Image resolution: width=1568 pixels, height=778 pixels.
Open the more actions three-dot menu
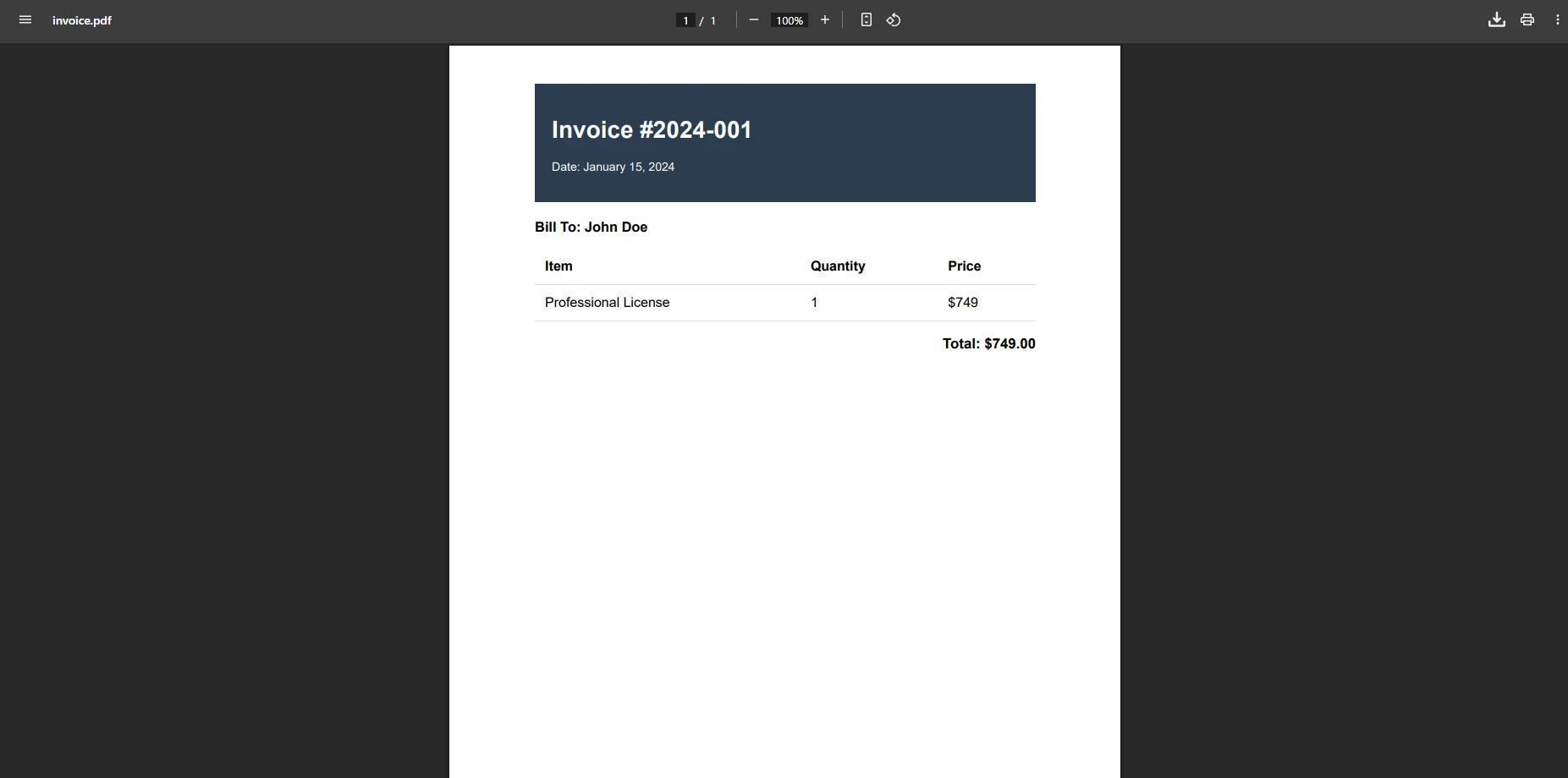coord(1557,20)
